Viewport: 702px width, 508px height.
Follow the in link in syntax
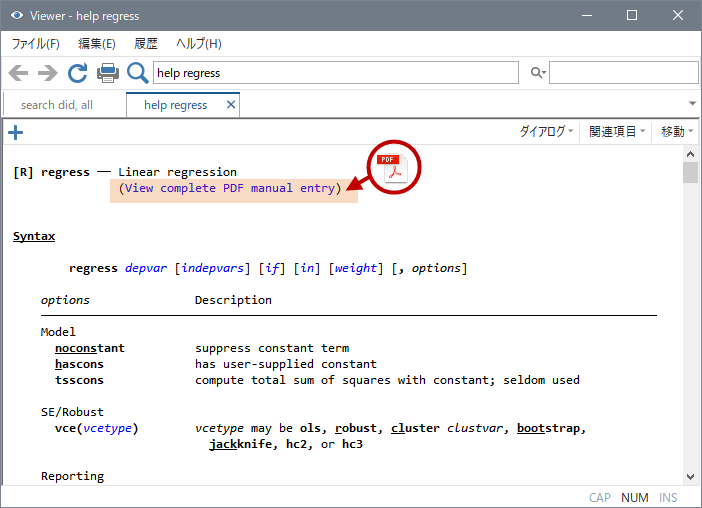[307, 268]
